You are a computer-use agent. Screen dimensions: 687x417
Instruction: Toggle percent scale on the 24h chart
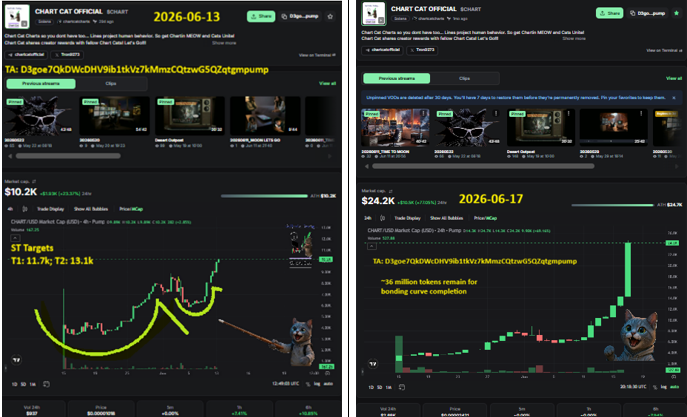(656, 387)
